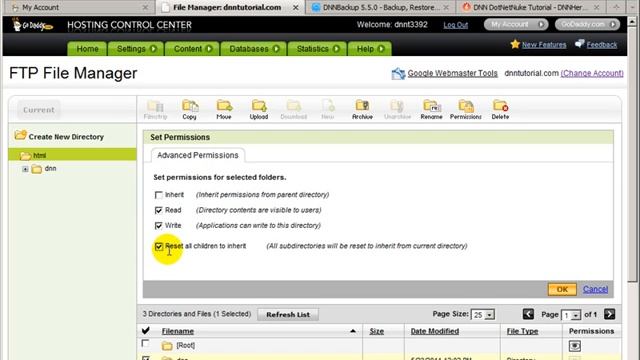The image size is (640, 360).
Task: Click the greyed Download toolbar icon
Action: 293,109
